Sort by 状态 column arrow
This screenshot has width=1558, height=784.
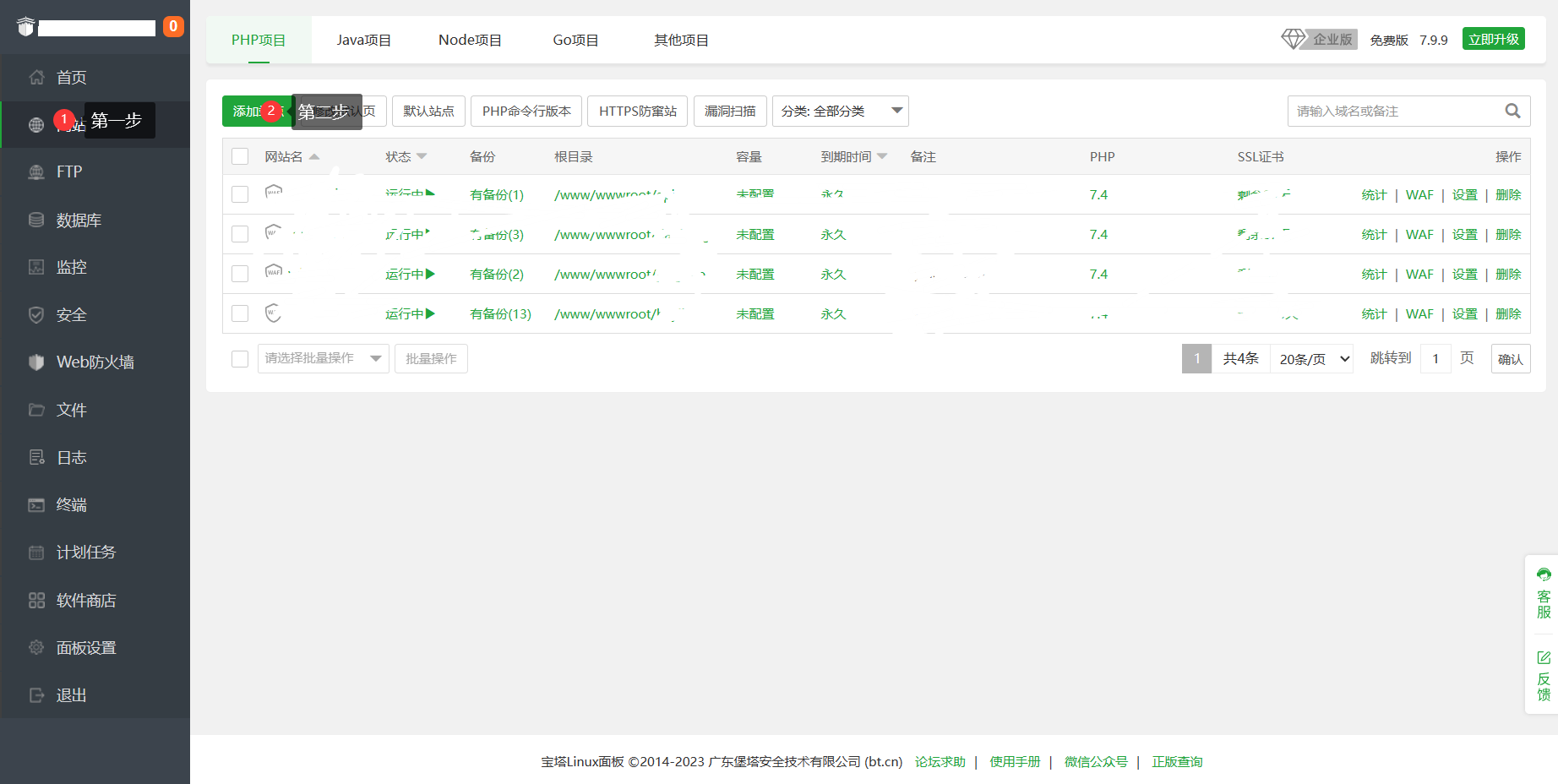422,156
